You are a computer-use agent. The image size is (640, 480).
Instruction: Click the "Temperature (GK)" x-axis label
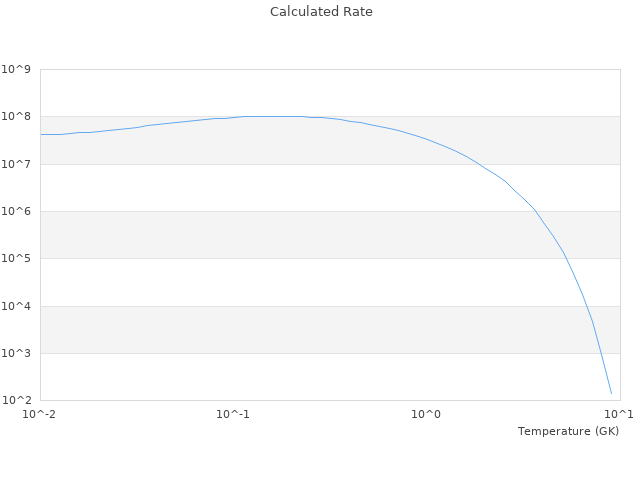568,431
